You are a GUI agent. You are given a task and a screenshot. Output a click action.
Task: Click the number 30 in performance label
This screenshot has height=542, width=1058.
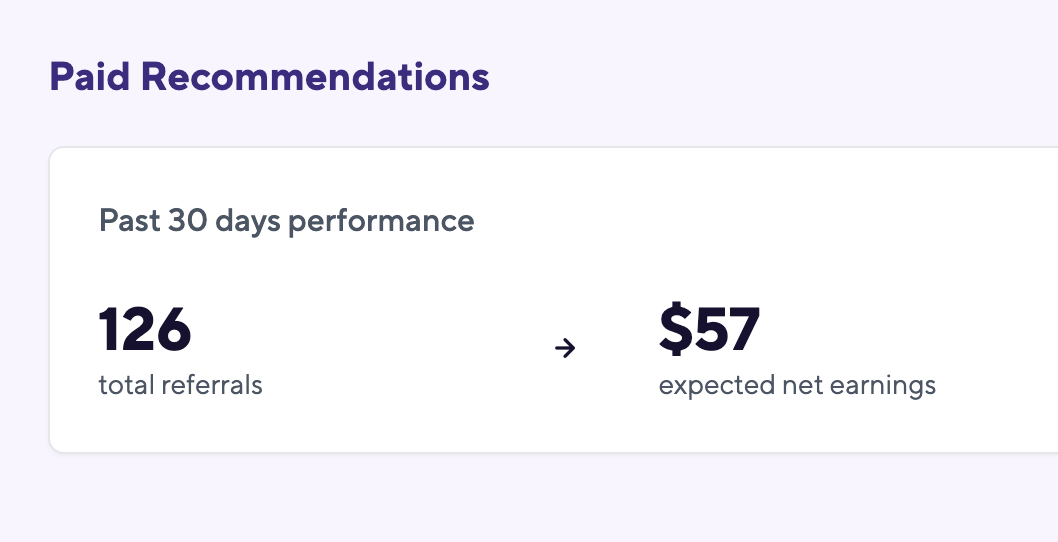coord(187,220)
